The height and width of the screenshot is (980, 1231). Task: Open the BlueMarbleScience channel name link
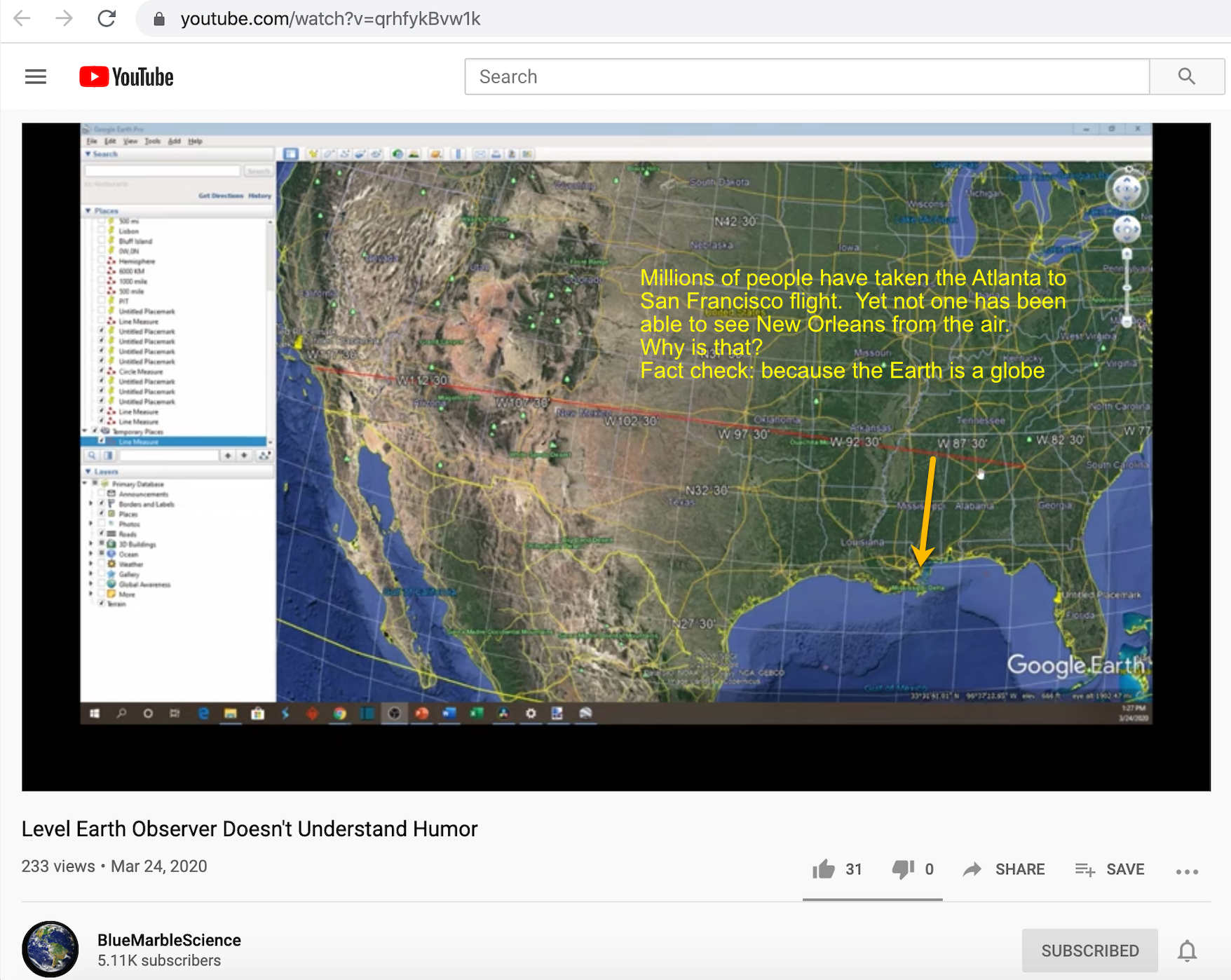[x=169, y=940]
